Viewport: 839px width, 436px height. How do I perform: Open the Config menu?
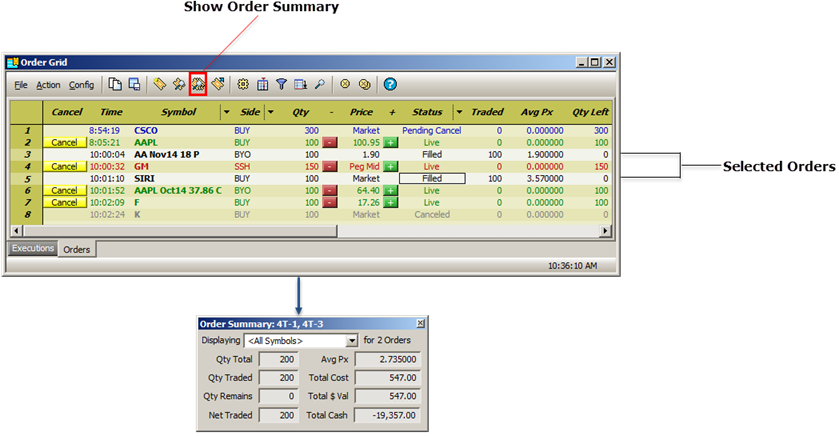[81, 85]
